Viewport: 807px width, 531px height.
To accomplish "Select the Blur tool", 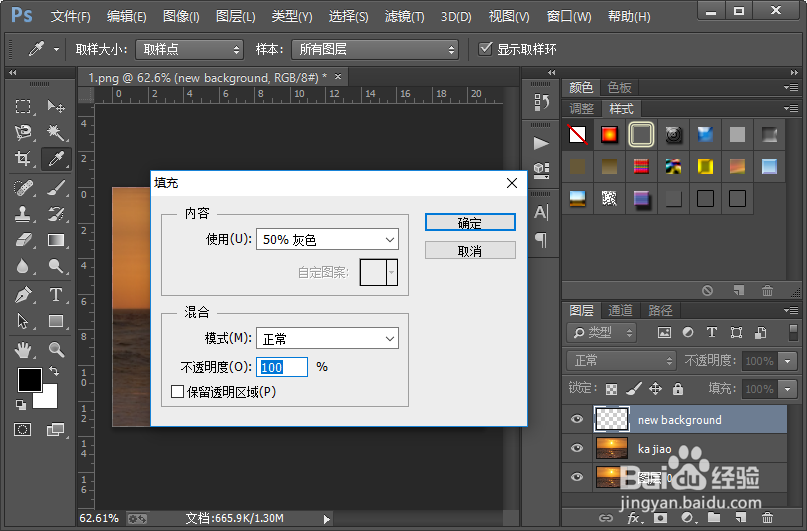I will point(23,266).
